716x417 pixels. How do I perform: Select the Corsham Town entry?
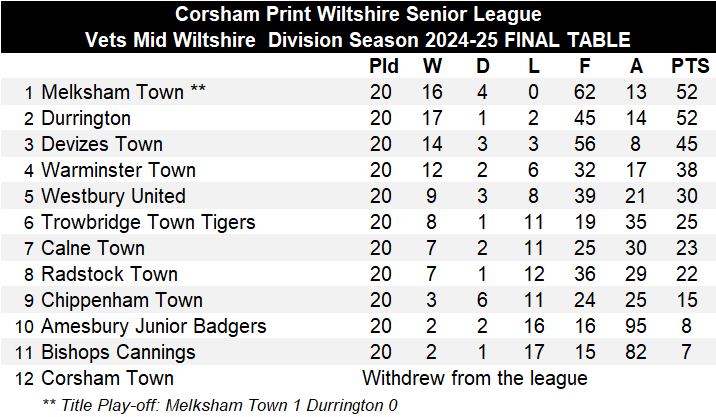[107, 378]
